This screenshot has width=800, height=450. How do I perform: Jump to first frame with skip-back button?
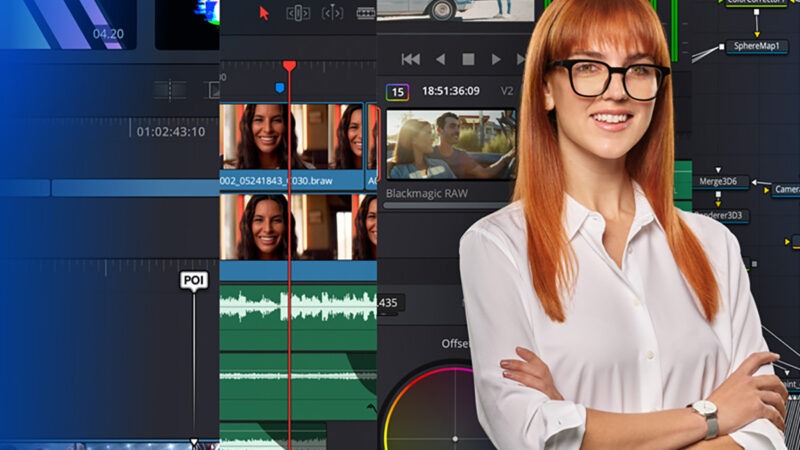pos(411,60)
